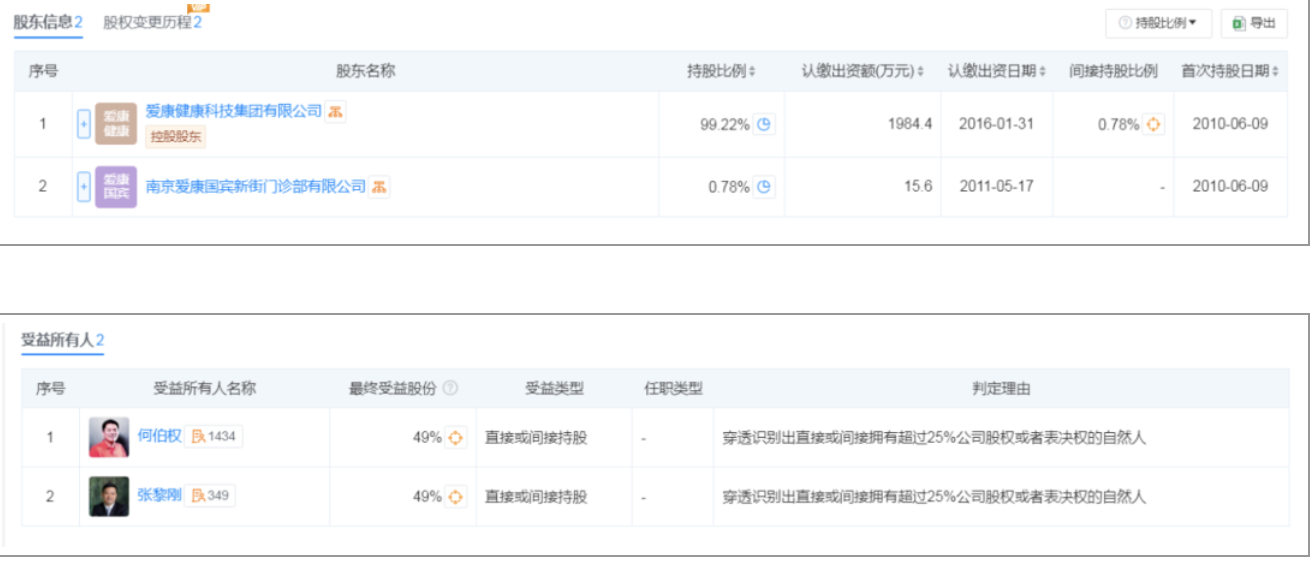The image size is (1312, 562).
Task: Click 何伯权's profile photo
Action: 109,437
